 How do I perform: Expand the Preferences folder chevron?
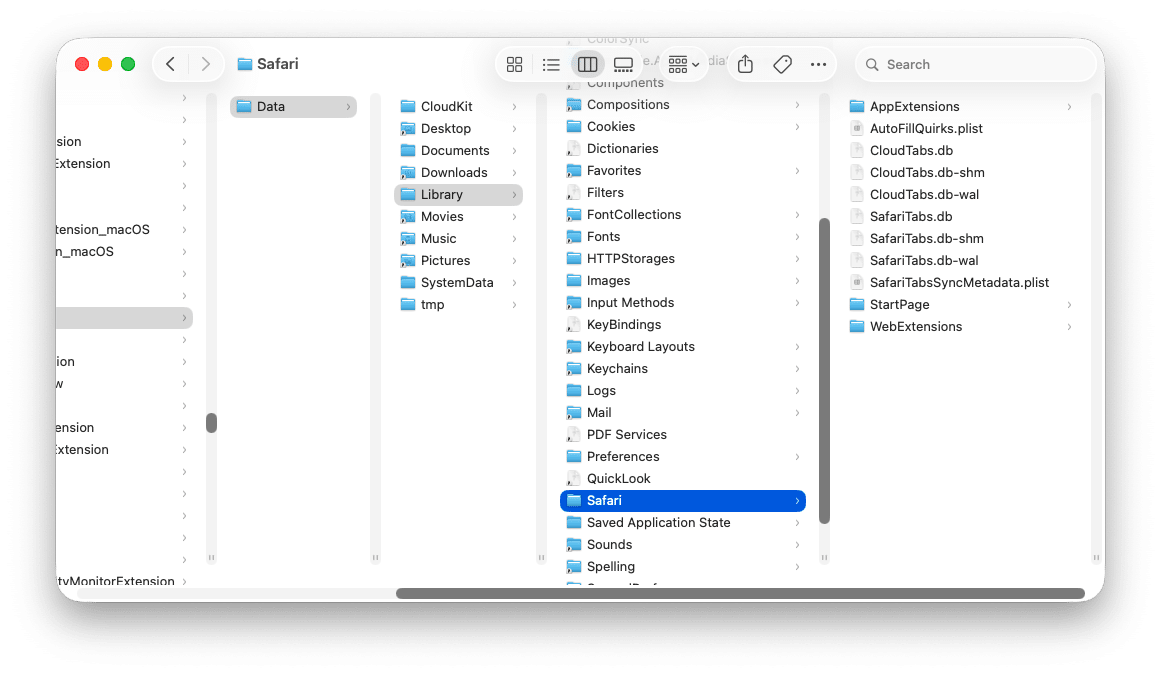coord(797,456)
